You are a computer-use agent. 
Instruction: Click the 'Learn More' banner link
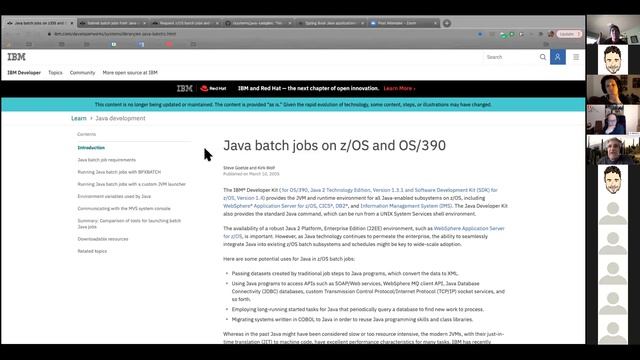click(399, 88)
